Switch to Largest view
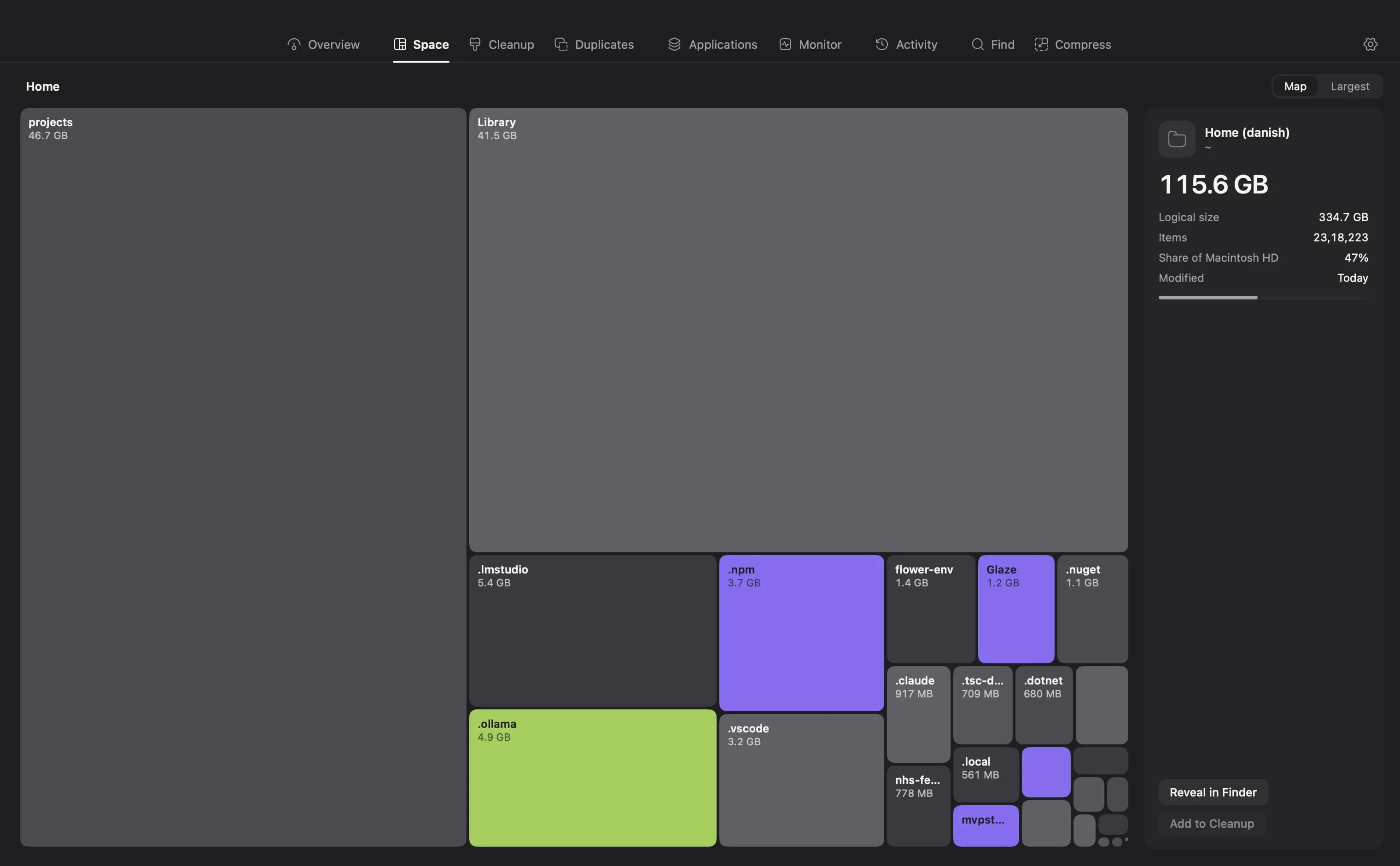1400x866 pixels. pos(1350,87)
